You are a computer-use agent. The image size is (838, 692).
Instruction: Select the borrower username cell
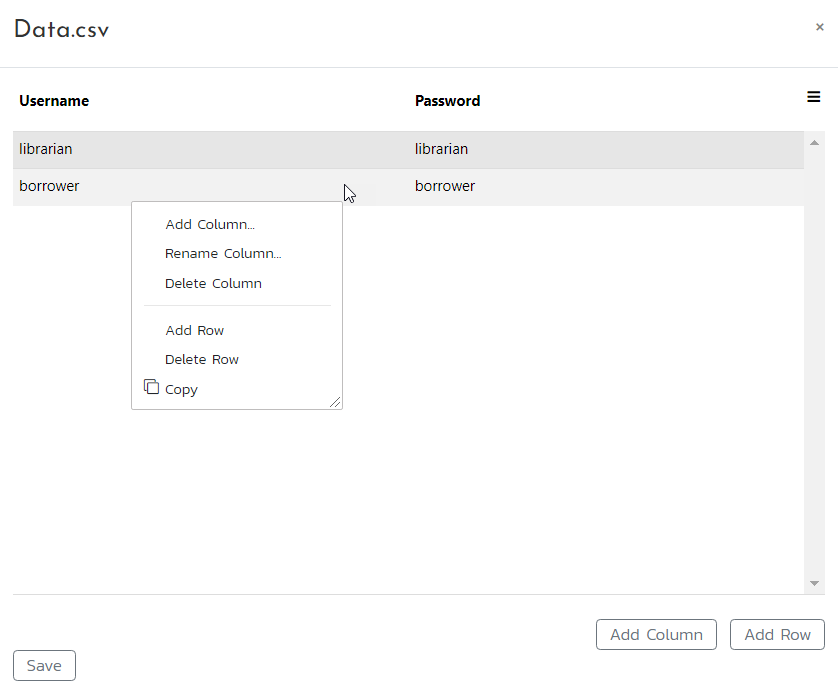pyautogui.click(x=49, y=187)
